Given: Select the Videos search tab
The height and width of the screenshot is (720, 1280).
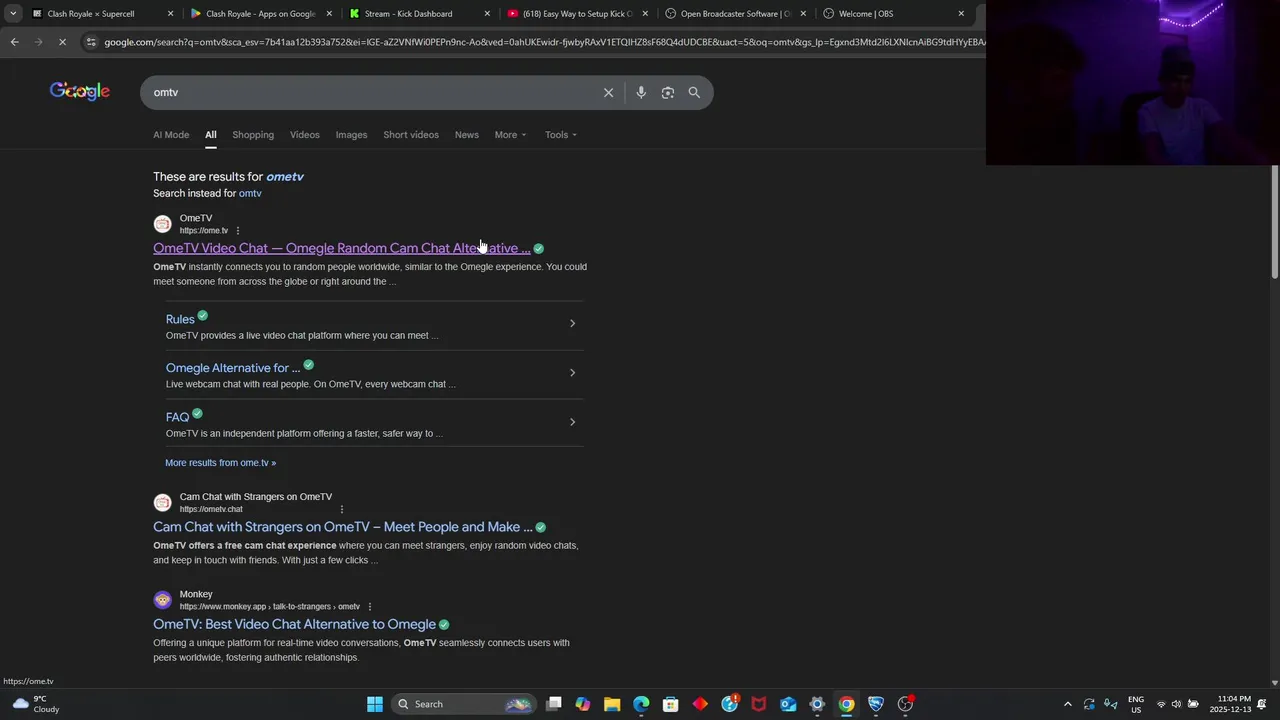Looking at the screenshot, I should [x=305, y=135].
